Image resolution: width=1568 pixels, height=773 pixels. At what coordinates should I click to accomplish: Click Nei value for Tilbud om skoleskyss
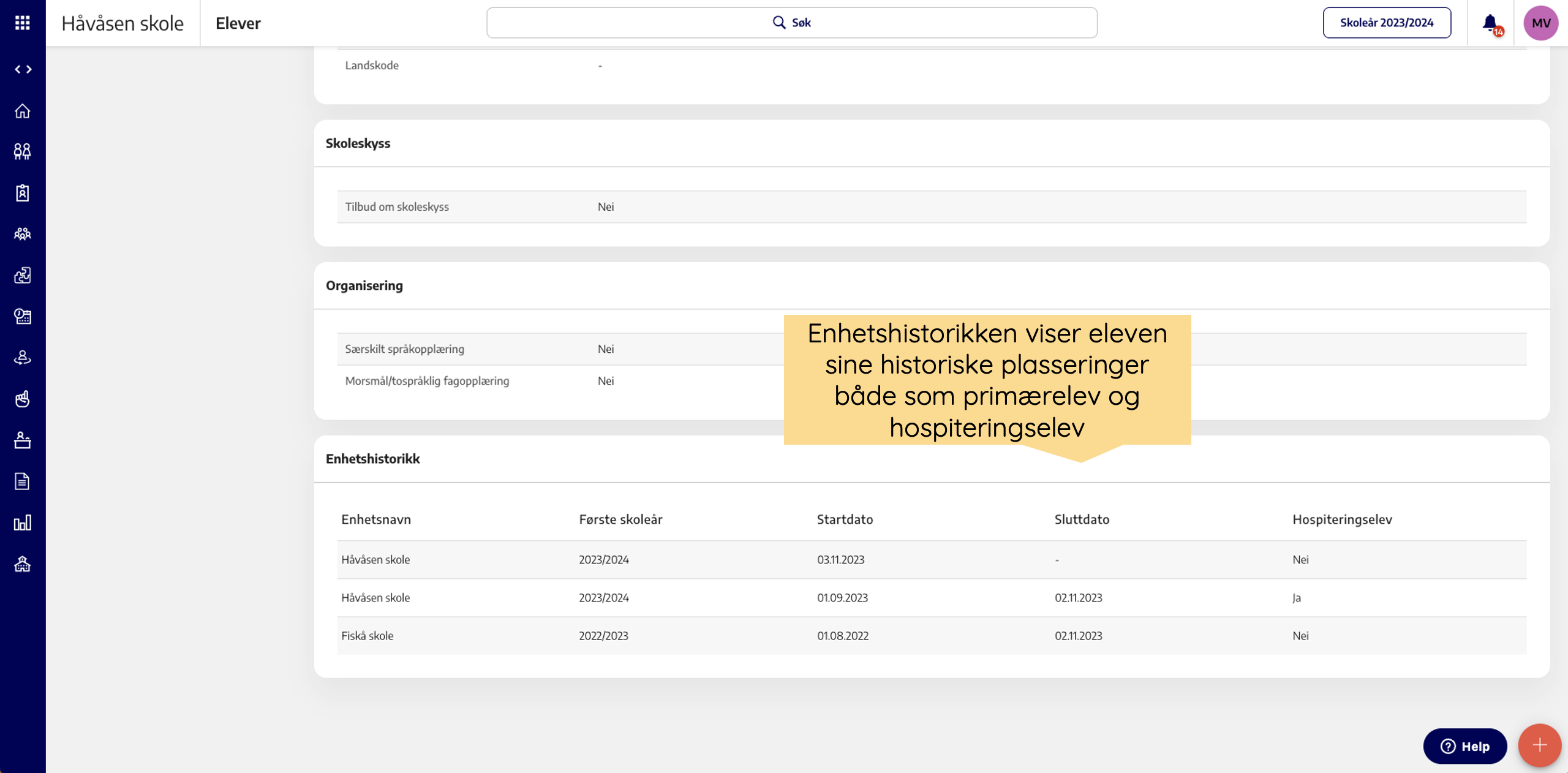point(606,207)
